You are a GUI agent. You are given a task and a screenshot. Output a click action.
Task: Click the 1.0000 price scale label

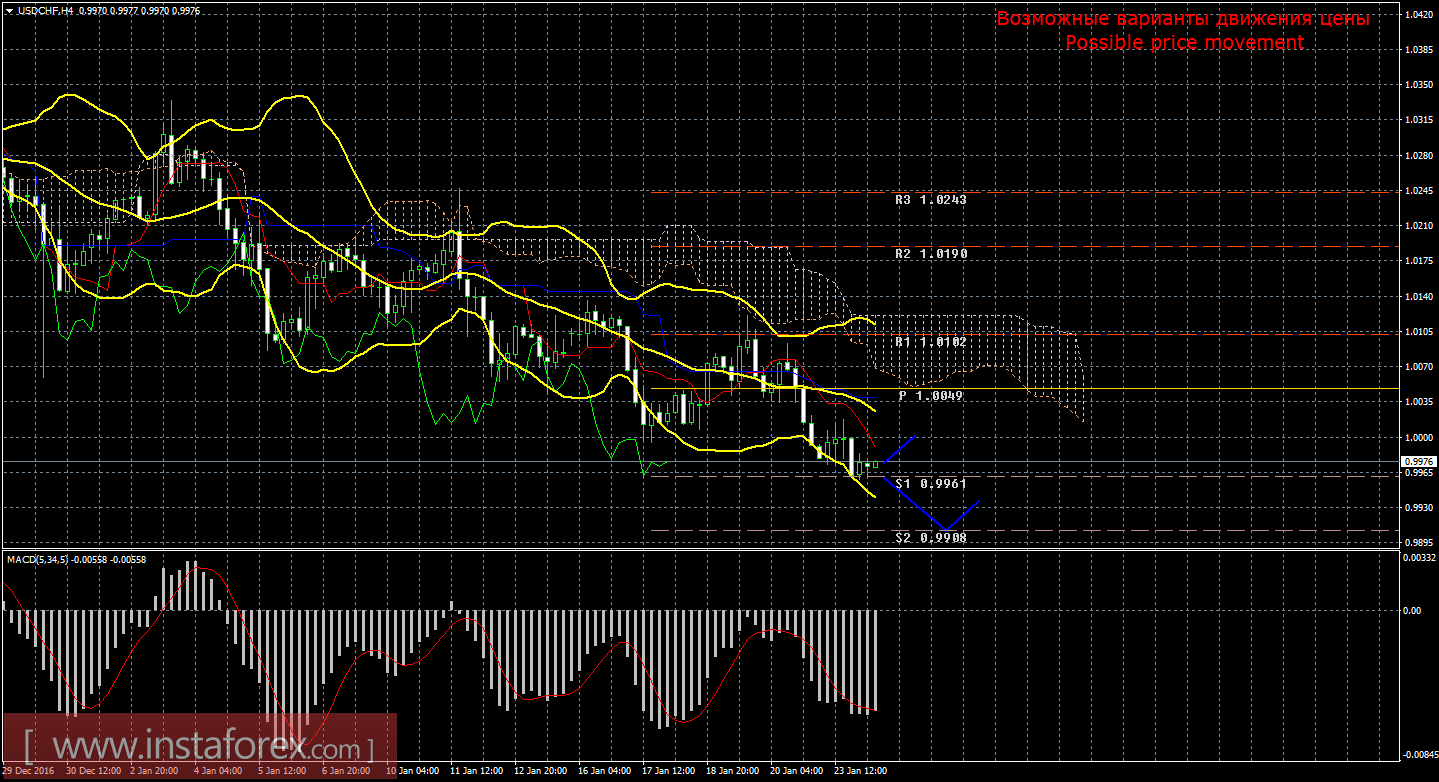1418,438
